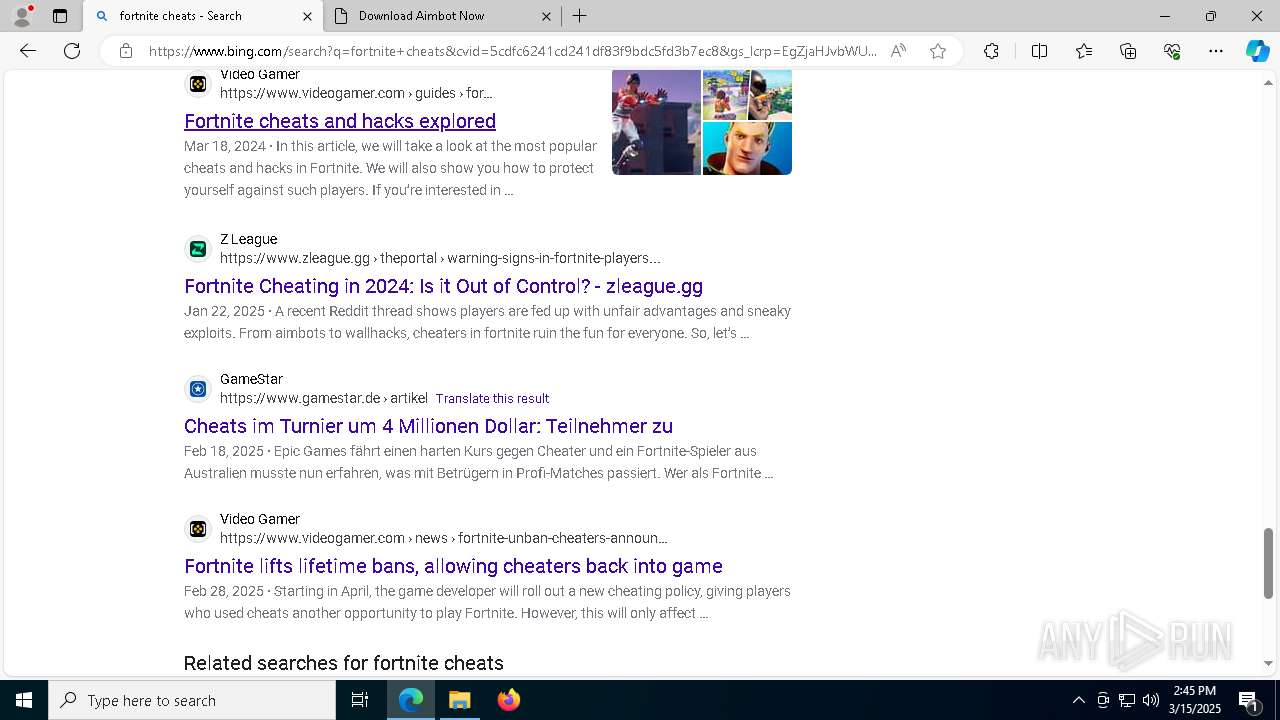This screenshot has height=720, width=1280.
Task: Open the volume speaker tray icon
Action: tap(1151, 700)
